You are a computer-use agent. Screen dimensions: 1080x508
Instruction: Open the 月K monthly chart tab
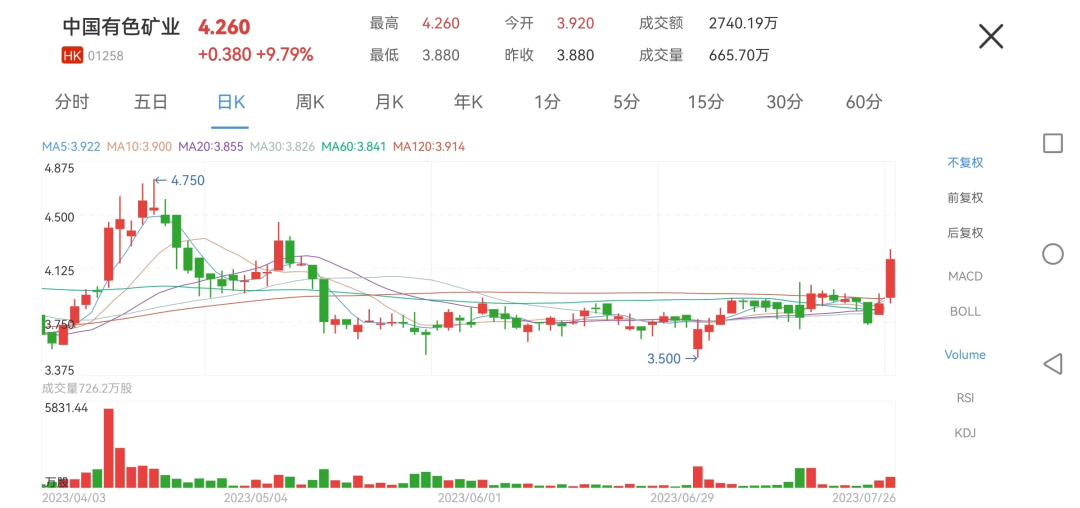pos(388,103)
